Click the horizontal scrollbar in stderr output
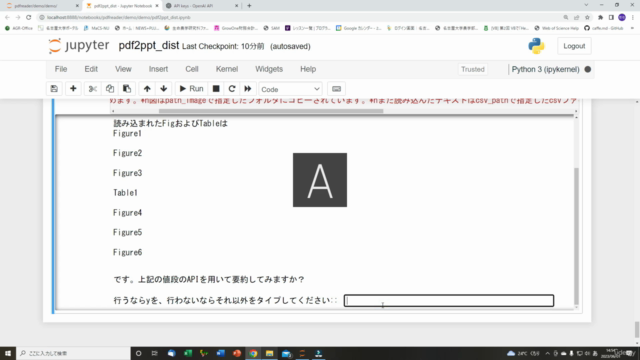This screenshot has width=640, height=360. click(271, 111)
